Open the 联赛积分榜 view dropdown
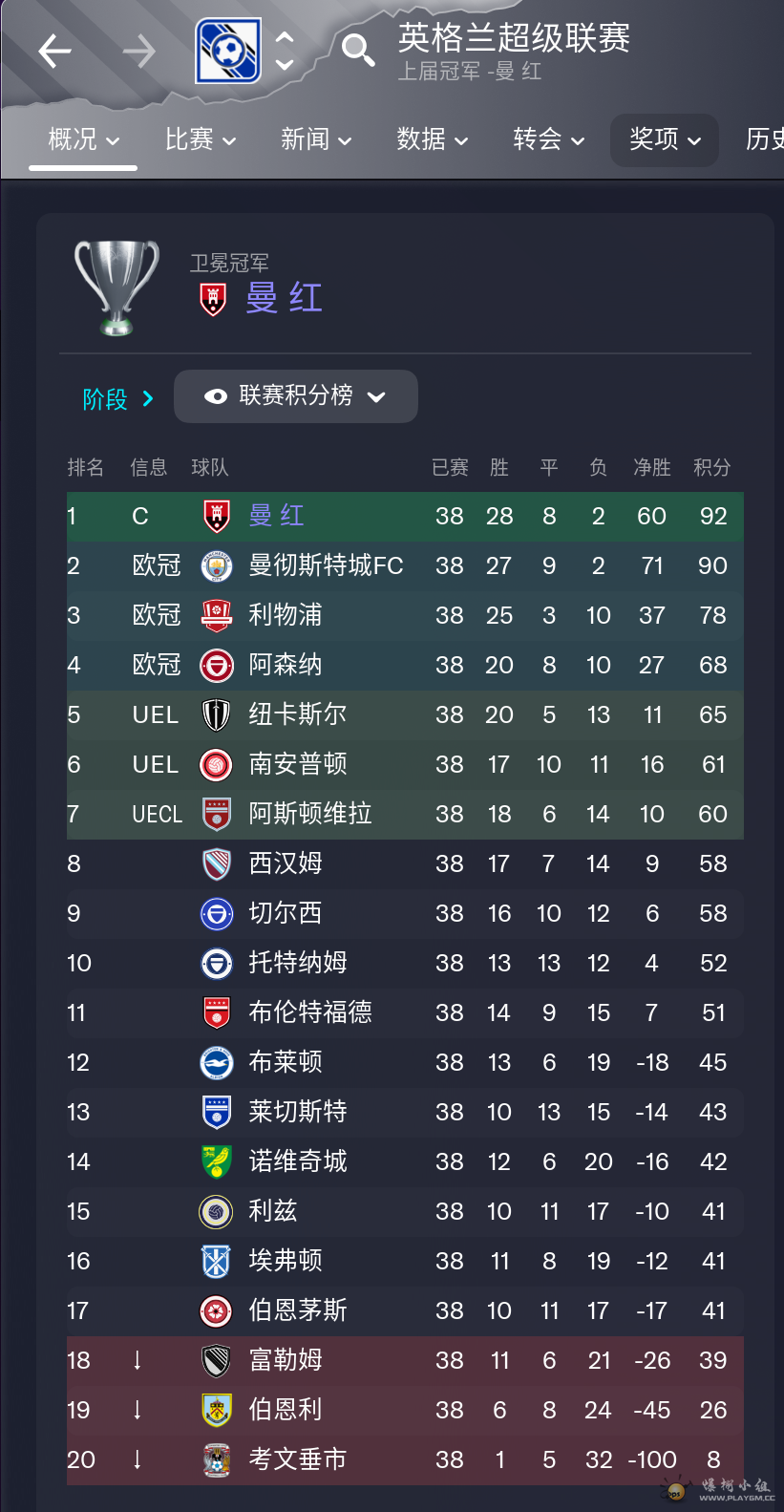The height and width of the screenshot is (1512, 784). pyautogui.click(x=296, y=396)
